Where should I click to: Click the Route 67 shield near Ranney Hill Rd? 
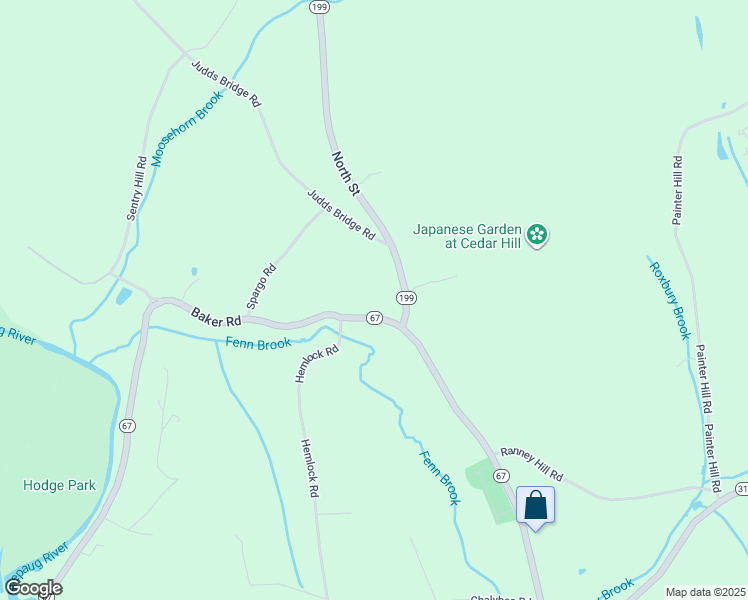501,476
